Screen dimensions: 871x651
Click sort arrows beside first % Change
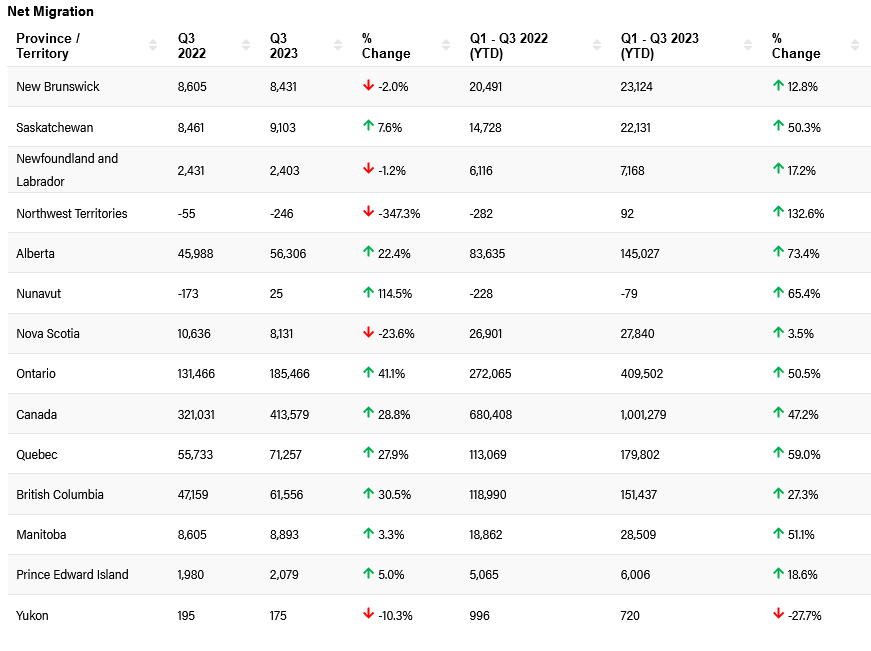tap(445, 45)
